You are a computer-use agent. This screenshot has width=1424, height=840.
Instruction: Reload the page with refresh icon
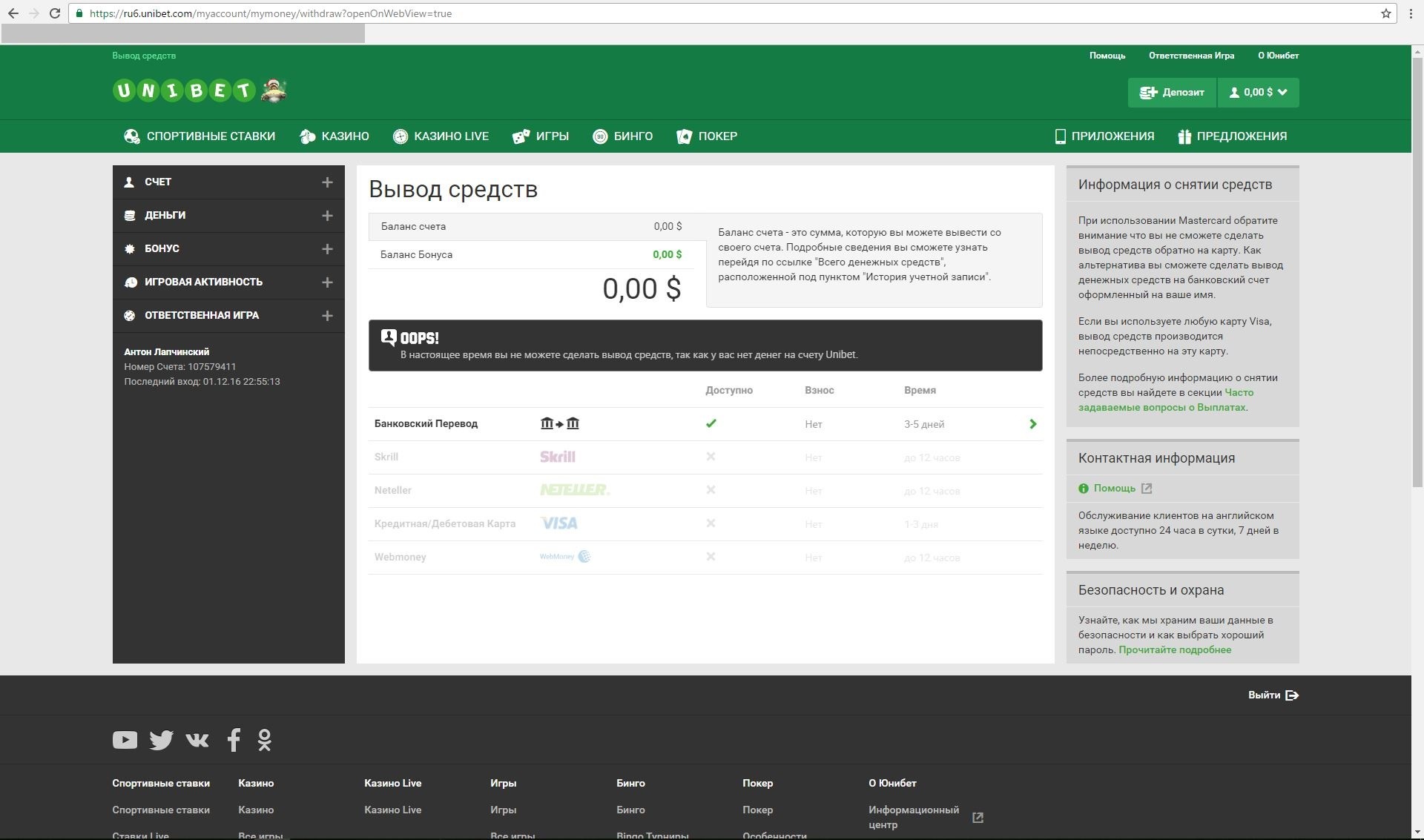tap(54, 13)
